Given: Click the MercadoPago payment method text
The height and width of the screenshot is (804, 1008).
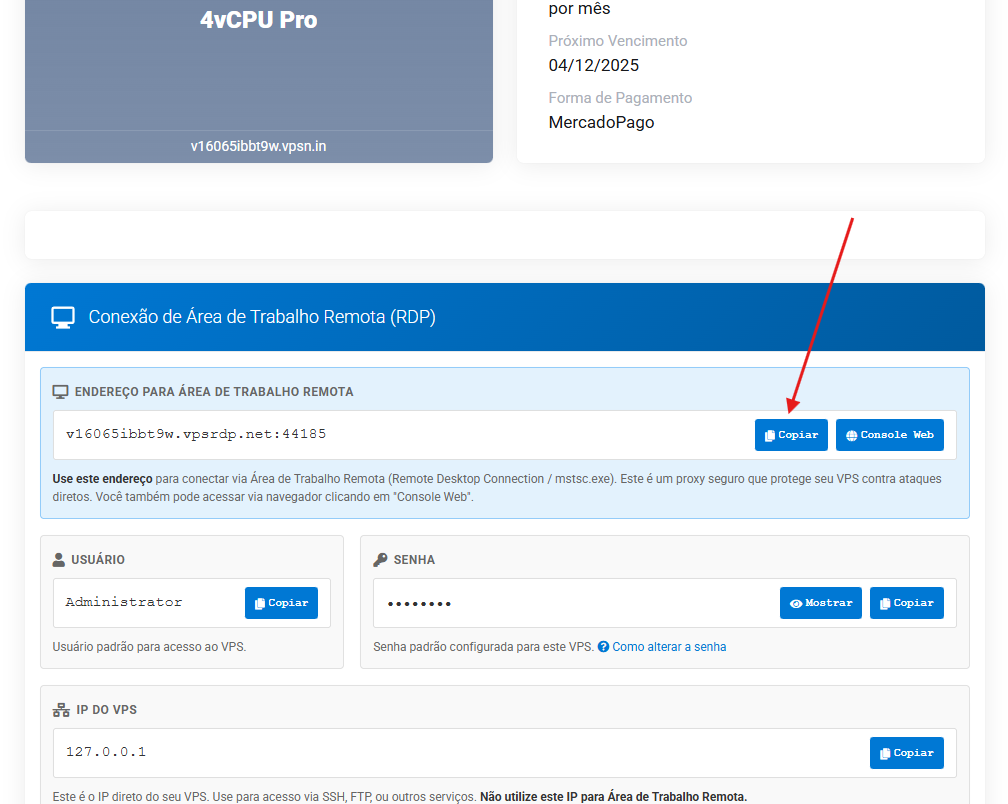Looking at the screenshot, I should click(601, 122).
